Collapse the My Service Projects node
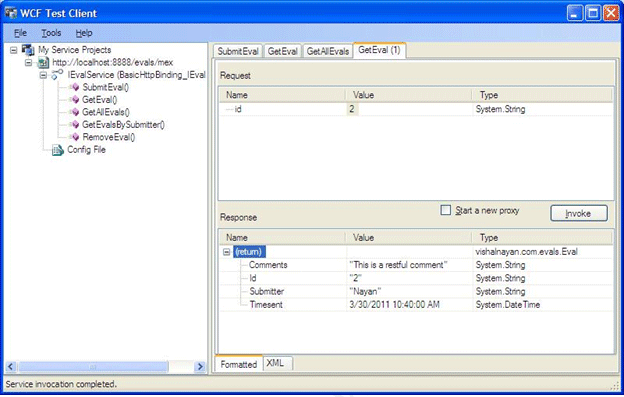Image resolution: width=624 pixels, height=397 pixels. tap(14, 50)
